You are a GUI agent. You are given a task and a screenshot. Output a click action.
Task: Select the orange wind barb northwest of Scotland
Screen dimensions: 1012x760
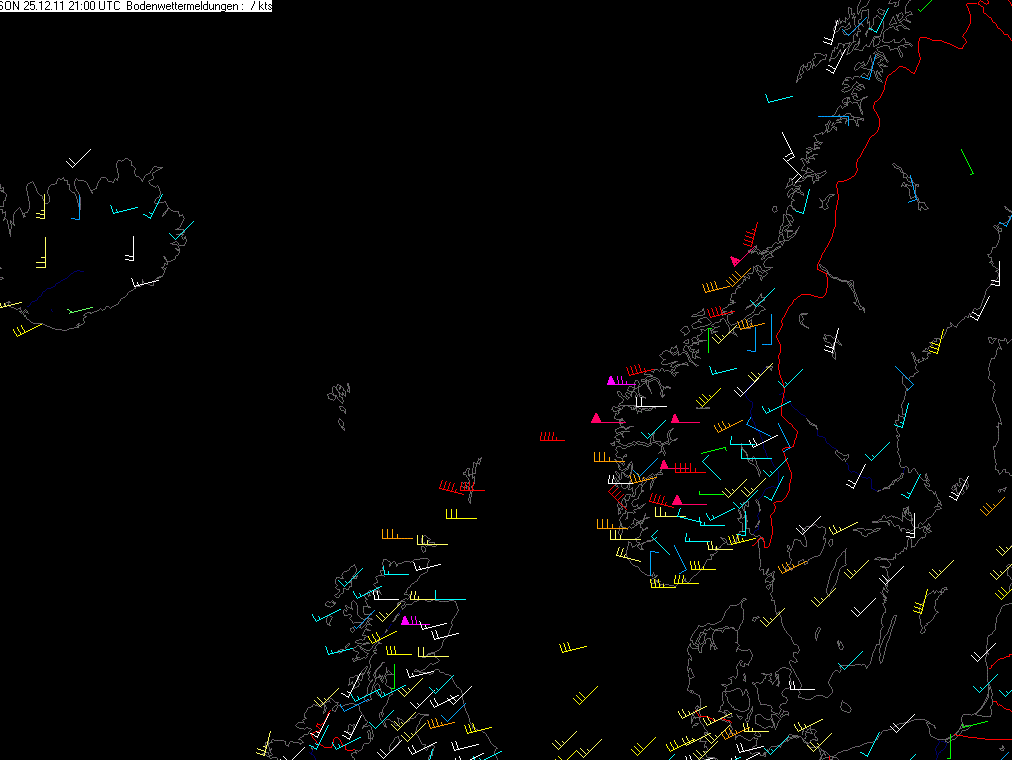(396, 535)
